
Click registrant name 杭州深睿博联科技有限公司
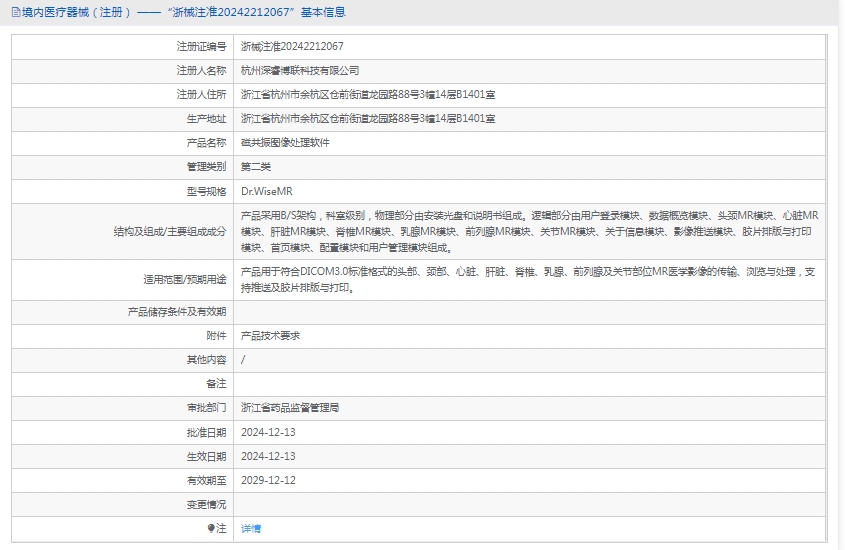tap(300, 71)
